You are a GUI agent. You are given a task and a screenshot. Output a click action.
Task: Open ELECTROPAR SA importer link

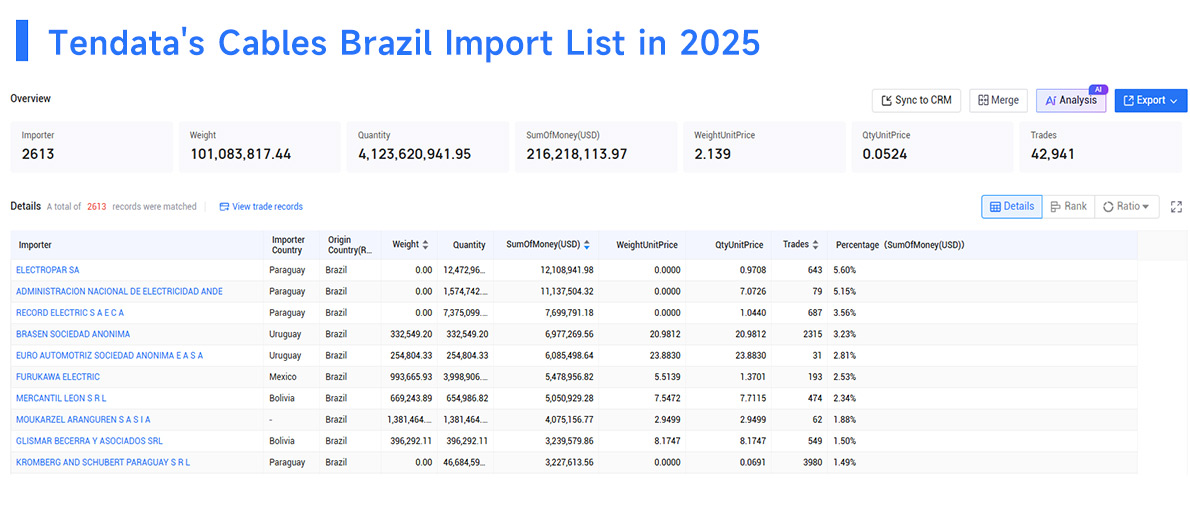[x=47, y=270]
